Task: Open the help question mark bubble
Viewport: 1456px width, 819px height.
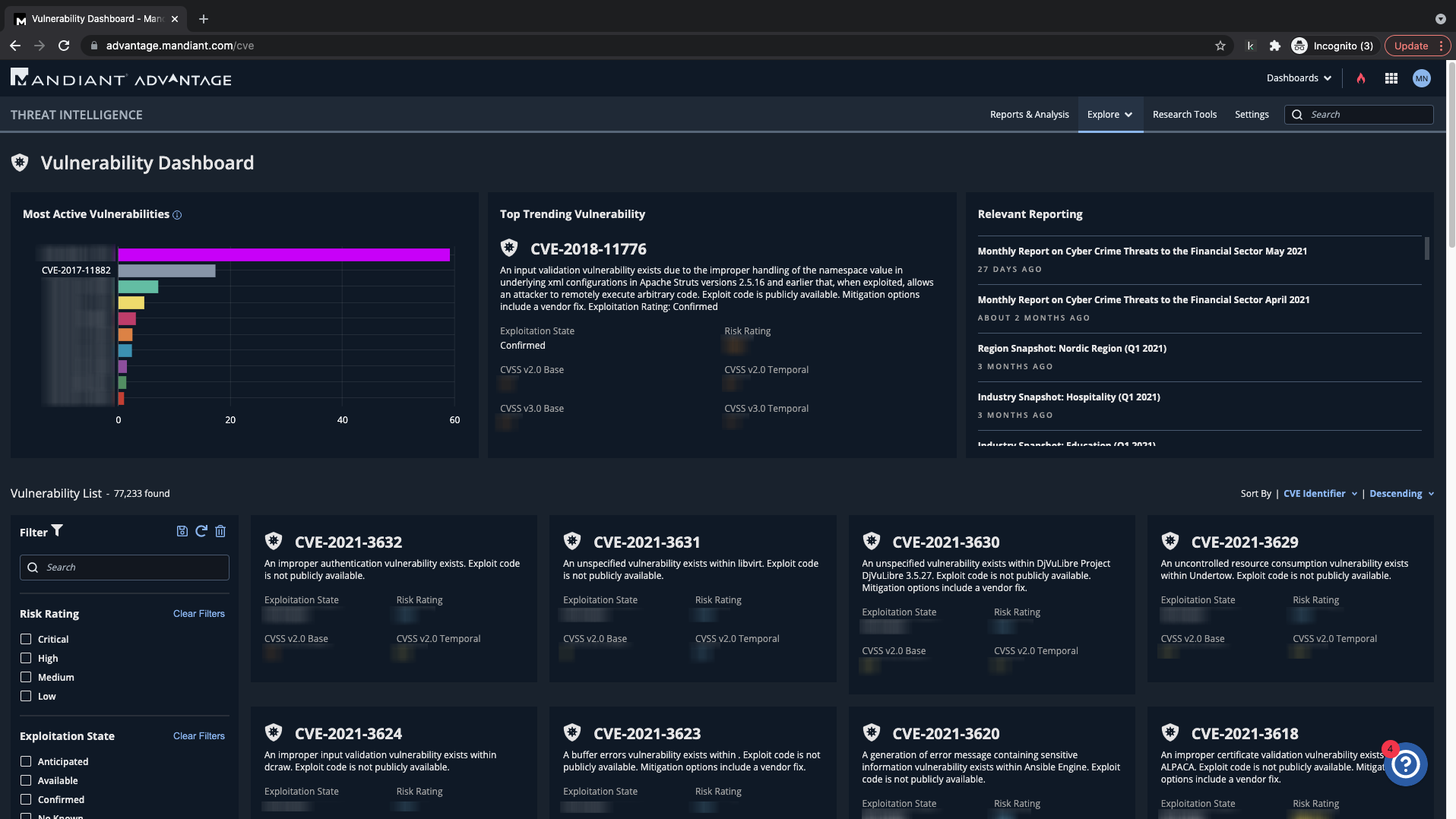Action: point(1405,764)
